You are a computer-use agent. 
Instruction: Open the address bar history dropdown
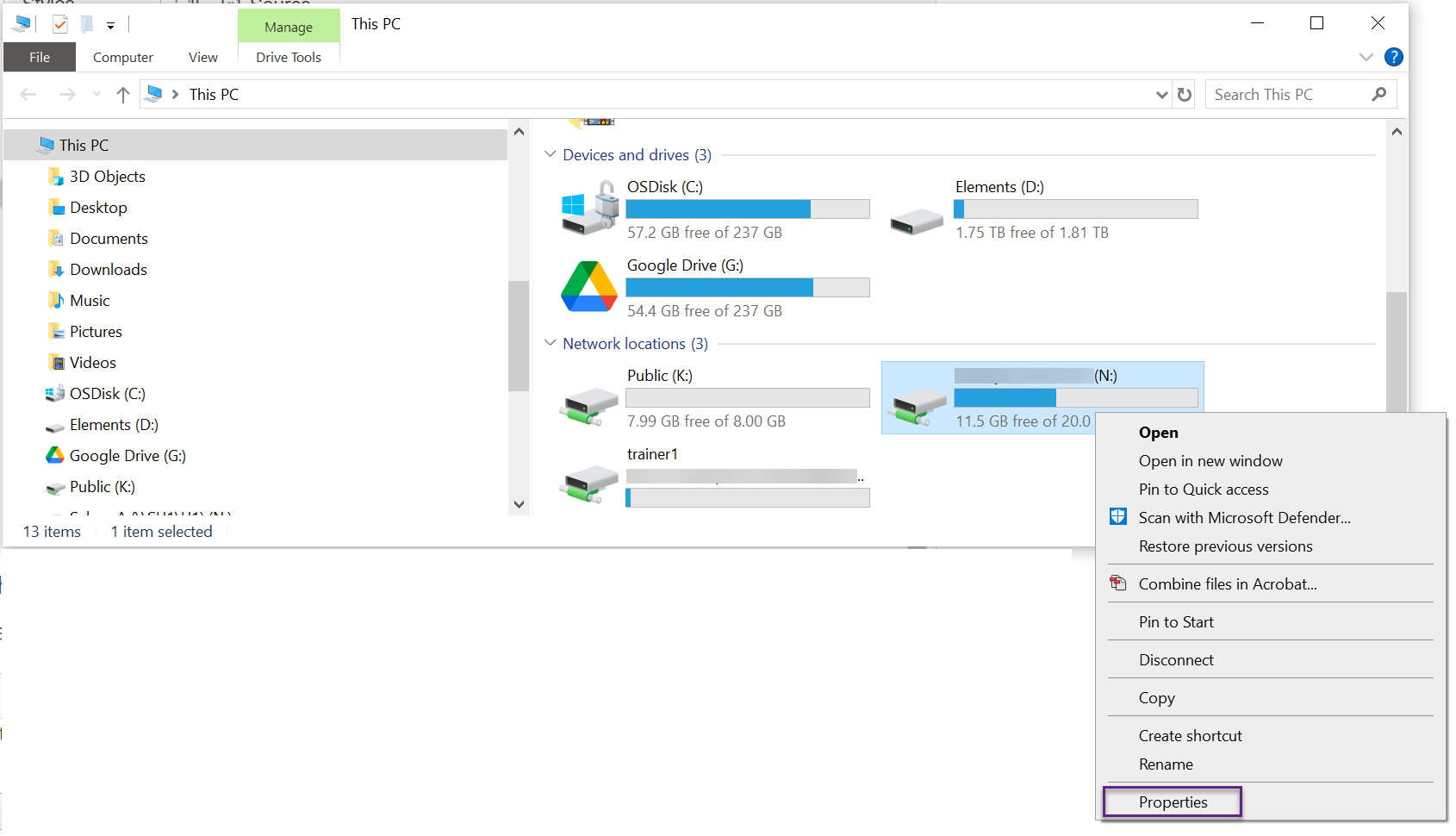[1161, 95]
